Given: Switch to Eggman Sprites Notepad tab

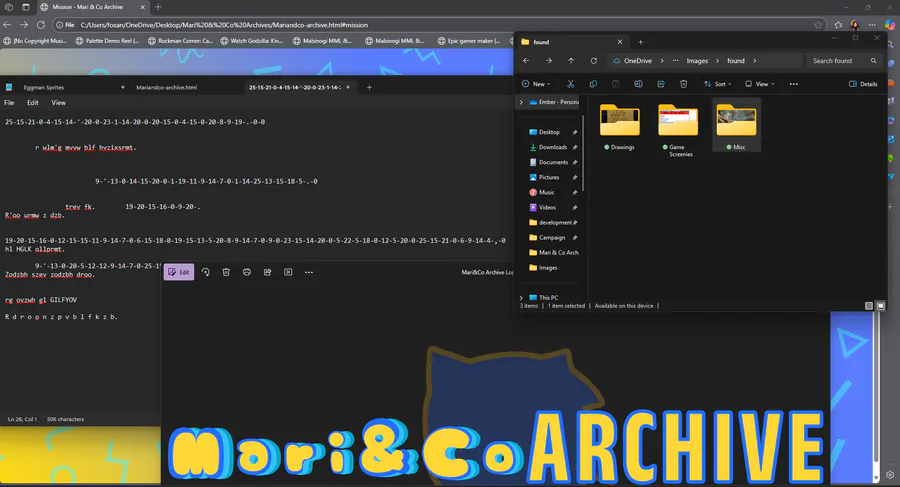Looking at the screenshot, I should pos(65,87).
